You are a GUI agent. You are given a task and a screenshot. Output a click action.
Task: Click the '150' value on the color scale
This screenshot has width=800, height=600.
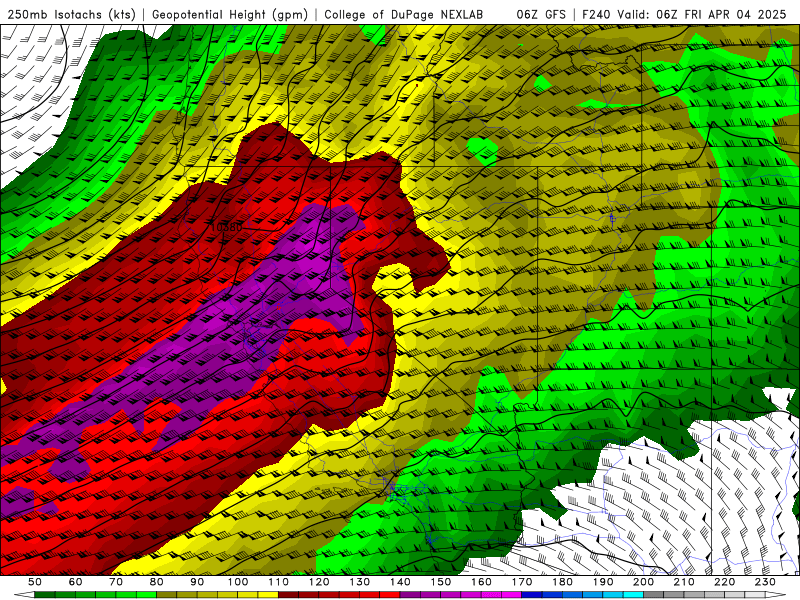[x=440, y=582]
